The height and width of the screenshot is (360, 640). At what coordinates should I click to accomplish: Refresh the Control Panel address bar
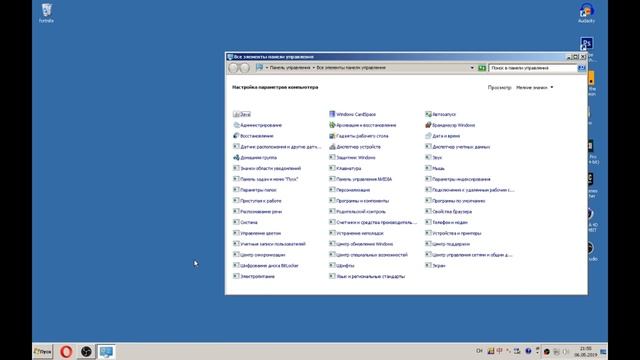coord(482,68)
